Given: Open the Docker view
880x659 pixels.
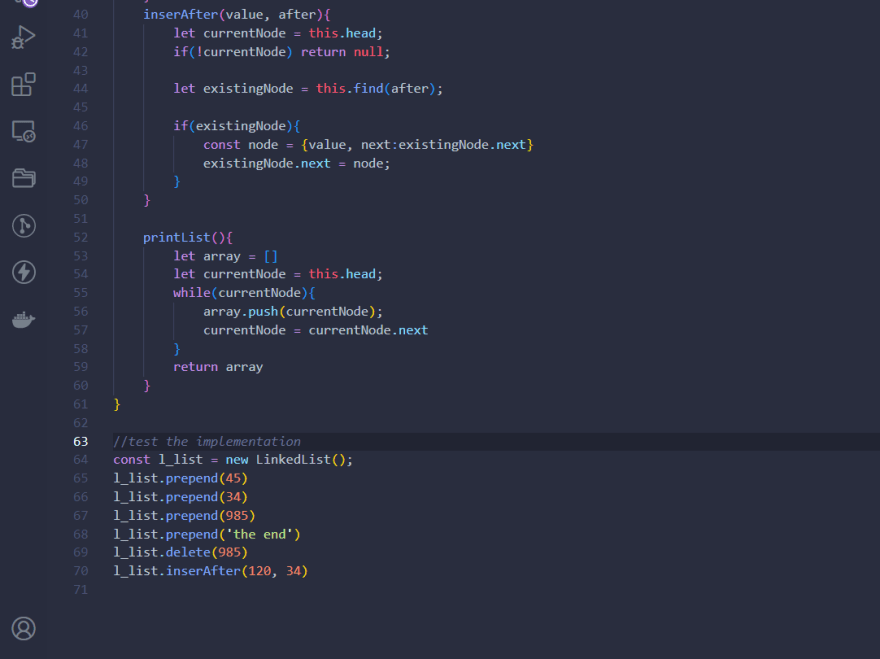Looking at the screenshot, I should click(x=24, y=319).
